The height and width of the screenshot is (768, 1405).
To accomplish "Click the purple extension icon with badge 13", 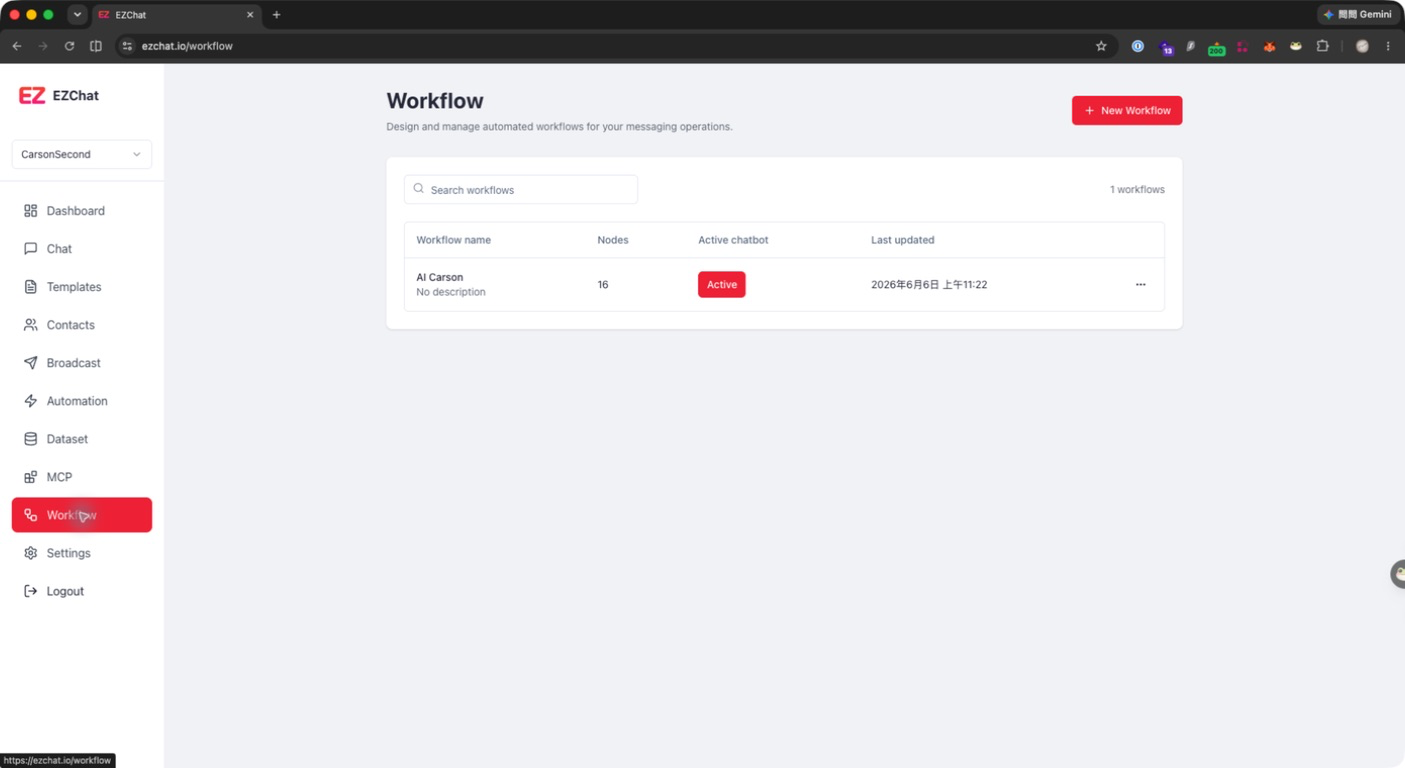I will pyautogui.click(x=1165, y=47).
